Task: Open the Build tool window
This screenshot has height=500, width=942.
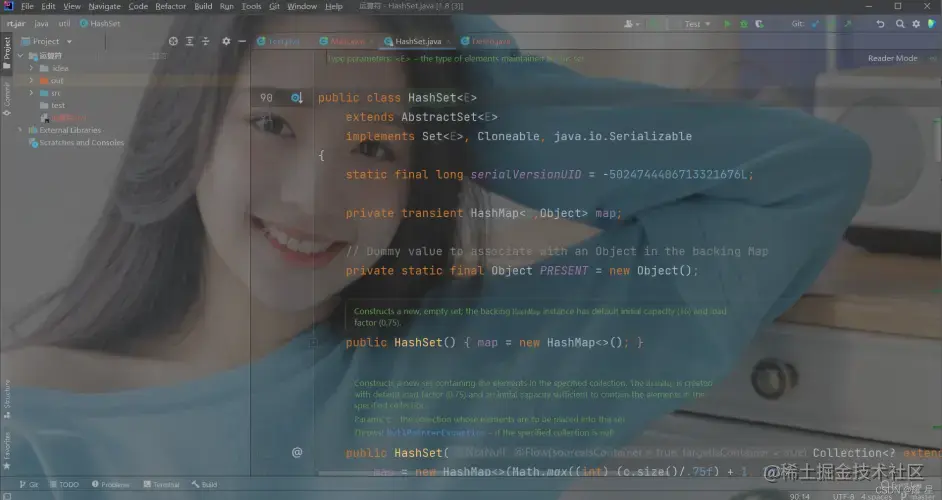Action: tap(204, 484)
